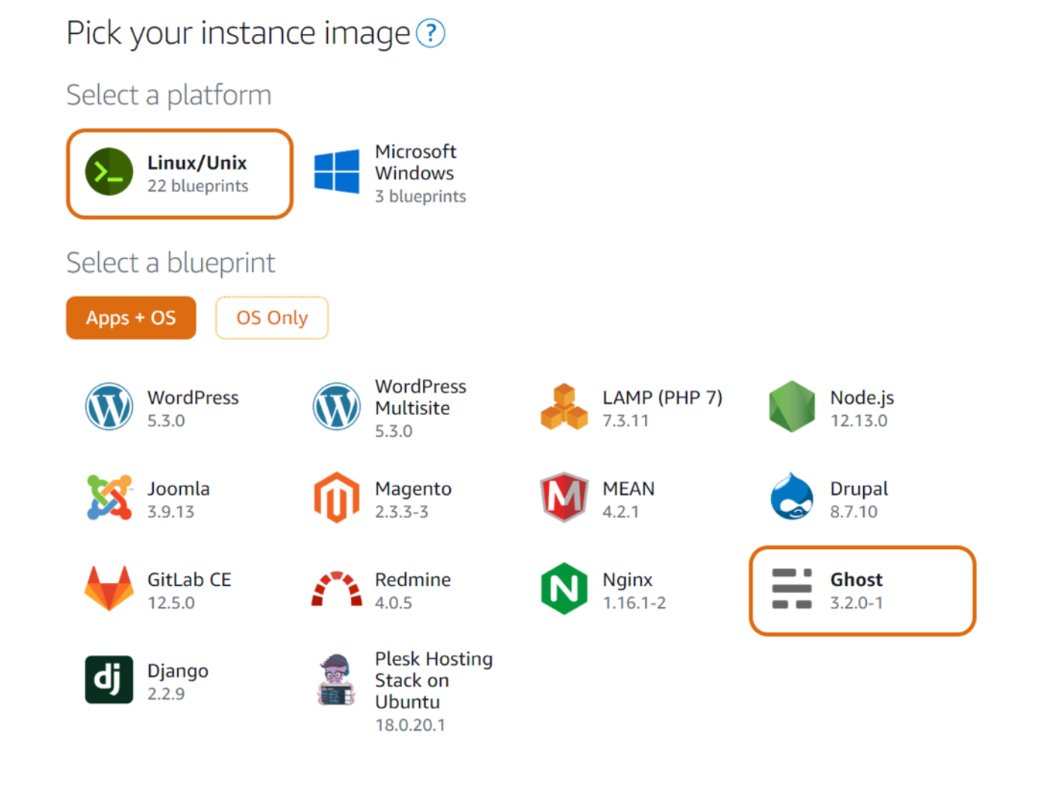Screen dimensions: 1061x802
Task: Click the Plesk Hosting Stack text
Action: click(433, 680)
